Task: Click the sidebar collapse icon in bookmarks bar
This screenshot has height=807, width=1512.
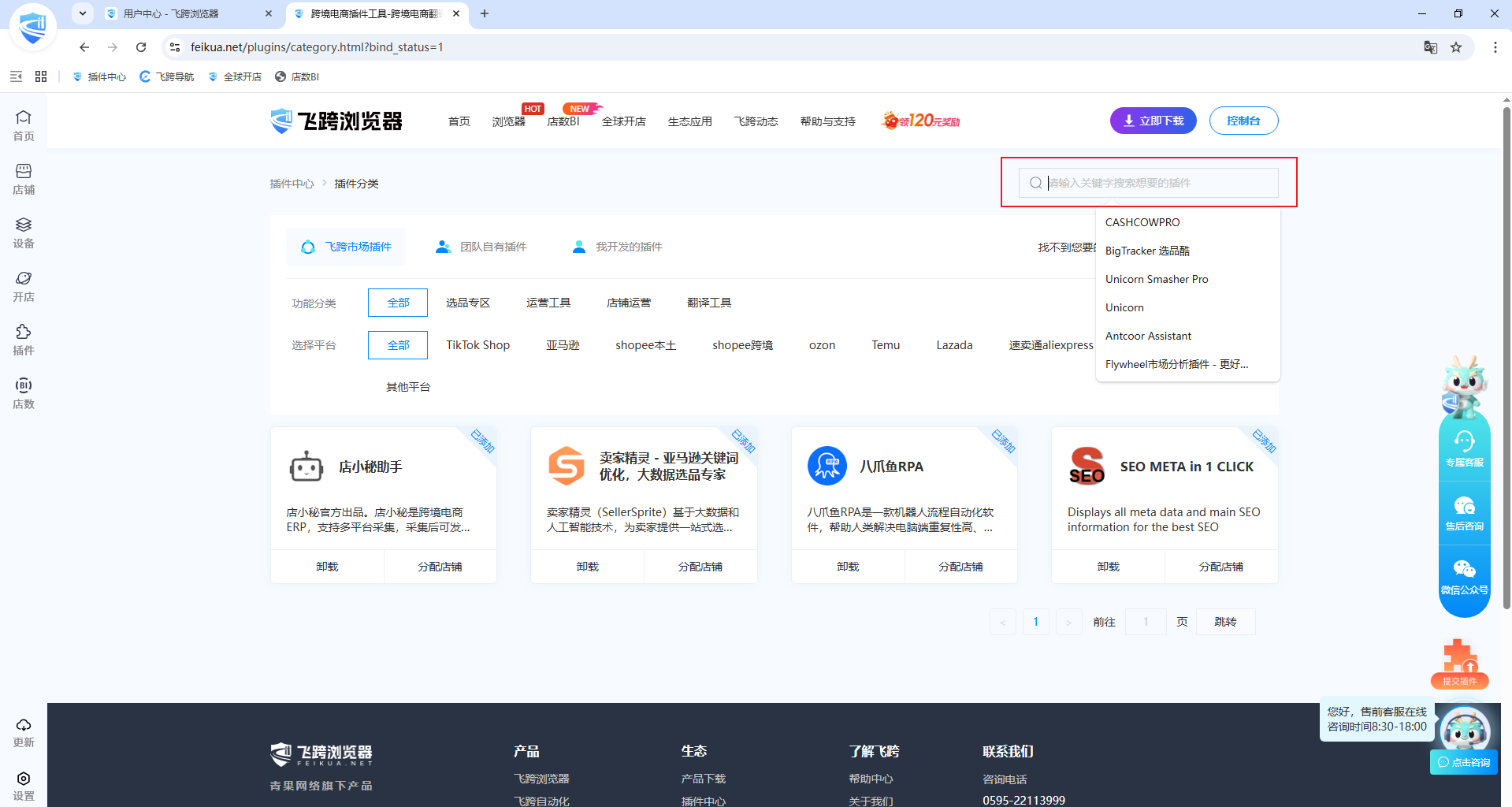Action: [x=16, y=76]
